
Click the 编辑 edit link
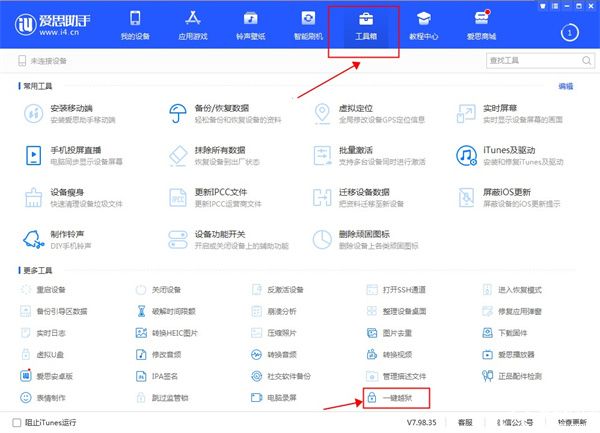pos(565,87)
